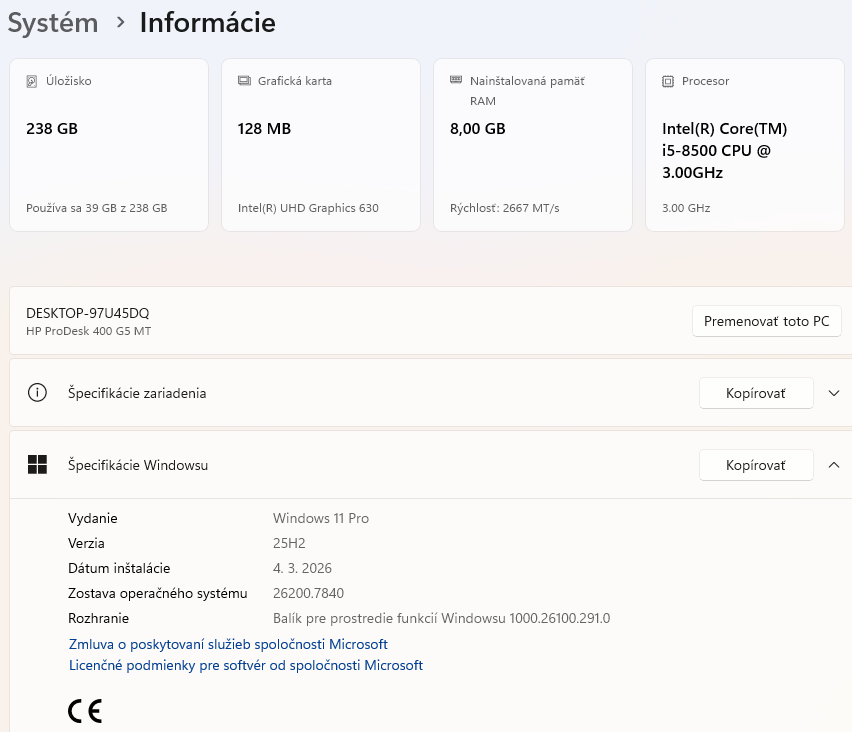Open the Grafická karta 128 MB card

tap(321, 145)
